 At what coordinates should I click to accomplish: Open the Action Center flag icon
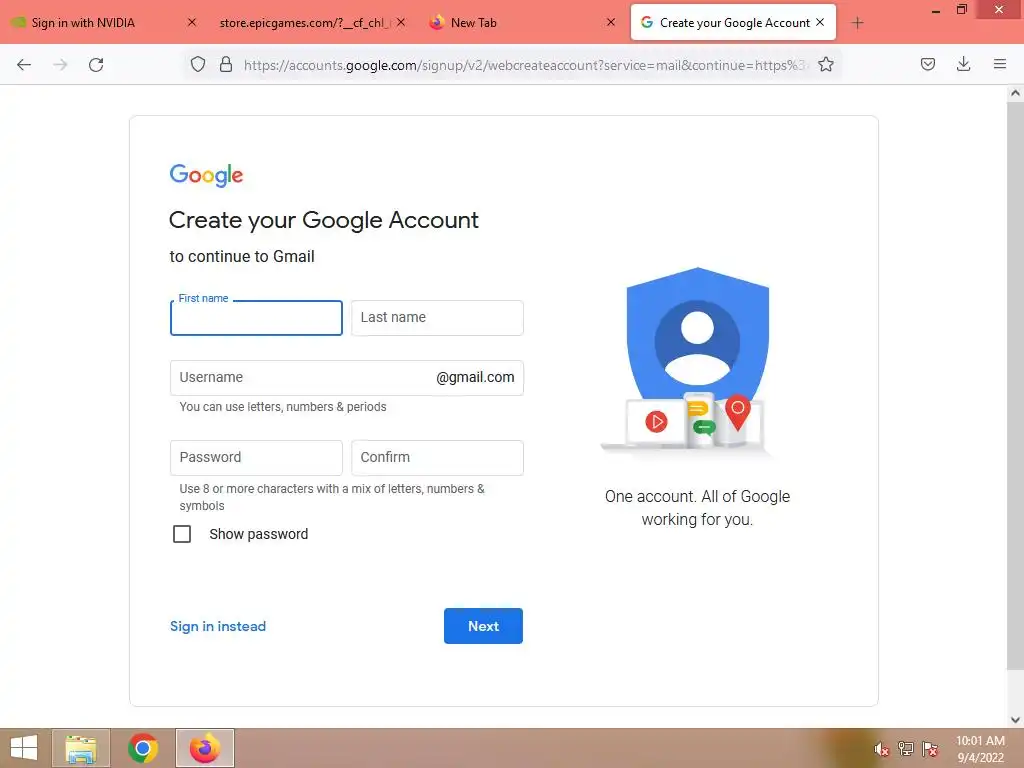(930, 749)
